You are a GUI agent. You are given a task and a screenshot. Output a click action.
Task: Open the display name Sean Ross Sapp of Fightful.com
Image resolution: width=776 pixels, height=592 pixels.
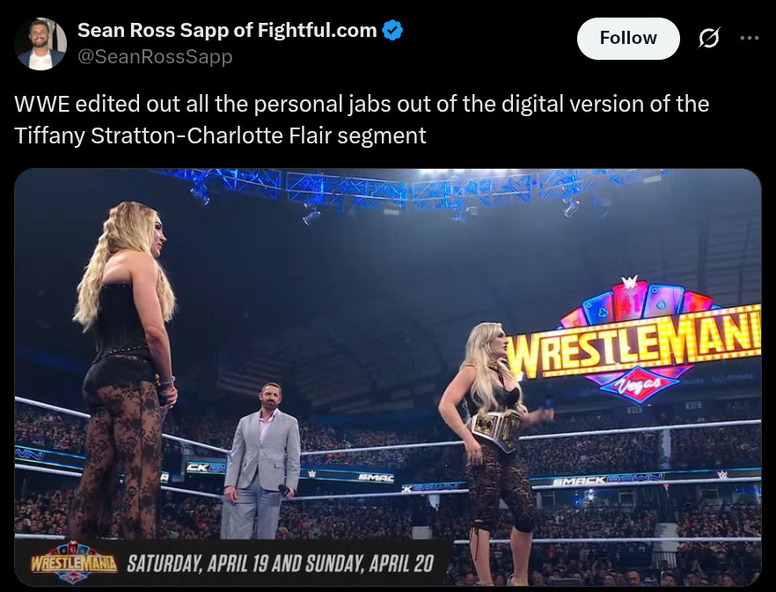pos(227,30)
